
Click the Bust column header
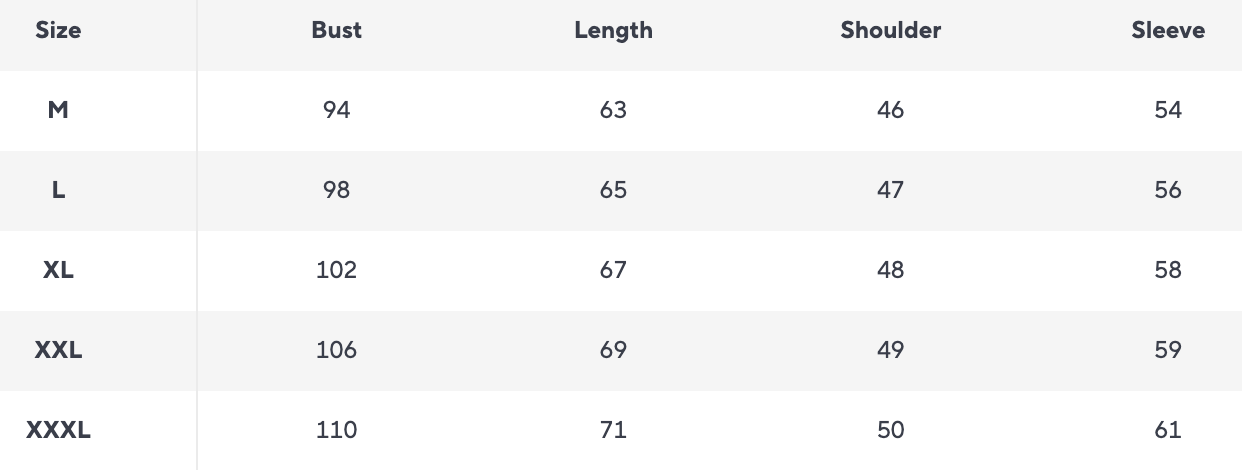(x=336, y=30)
